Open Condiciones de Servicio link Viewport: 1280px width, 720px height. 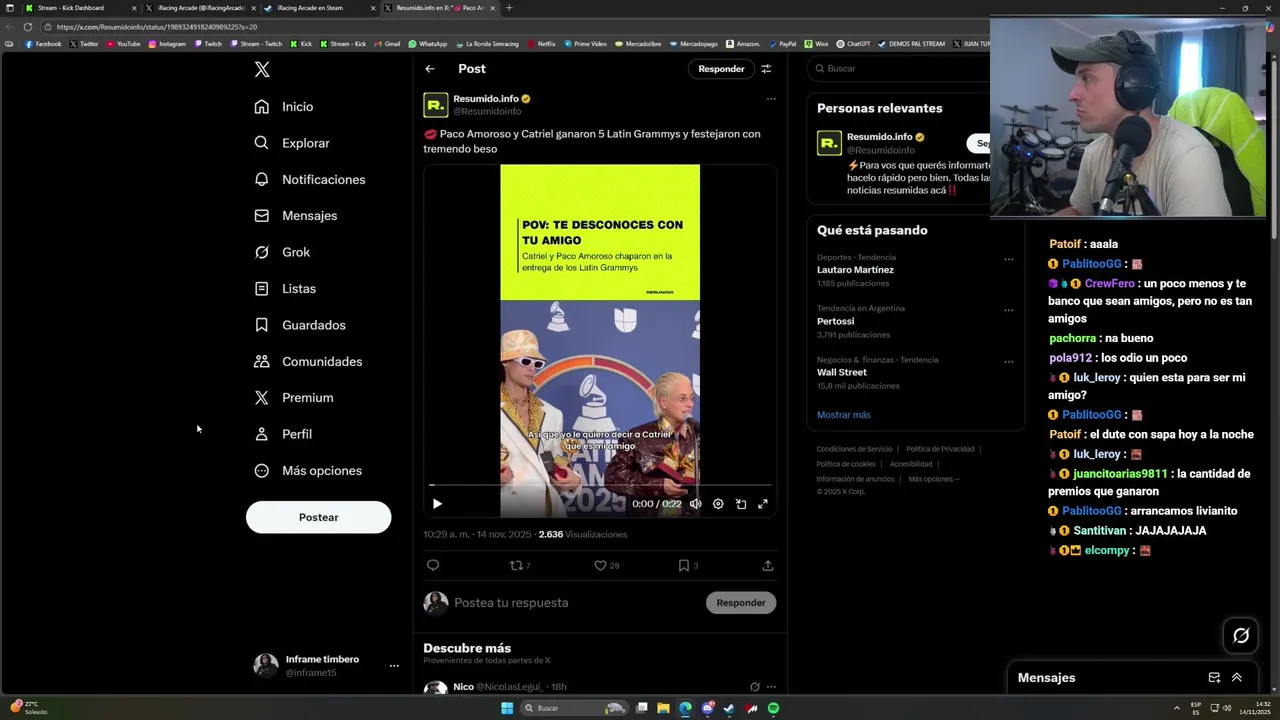(854, 449)
